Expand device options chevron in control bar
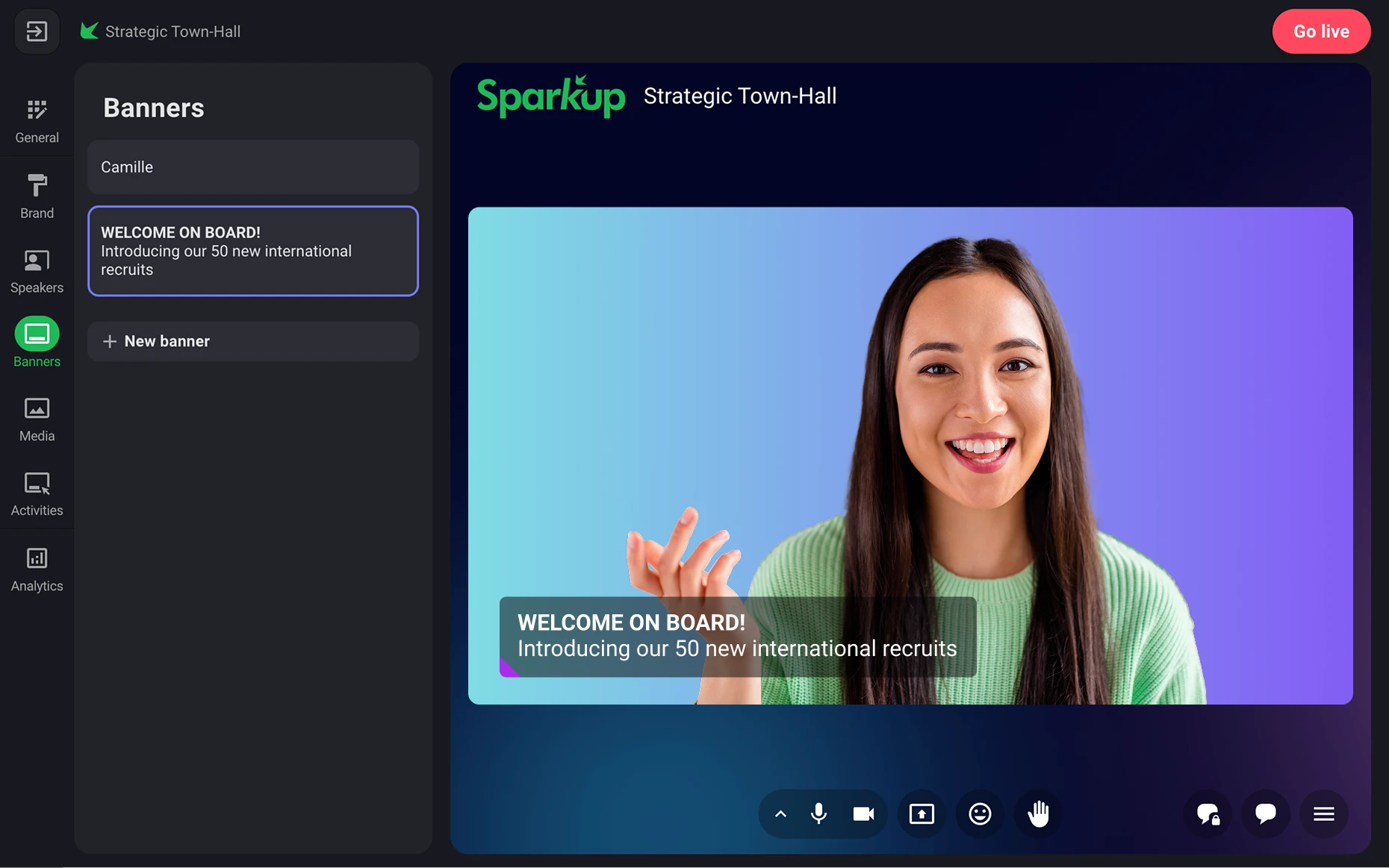 (780, 814)
